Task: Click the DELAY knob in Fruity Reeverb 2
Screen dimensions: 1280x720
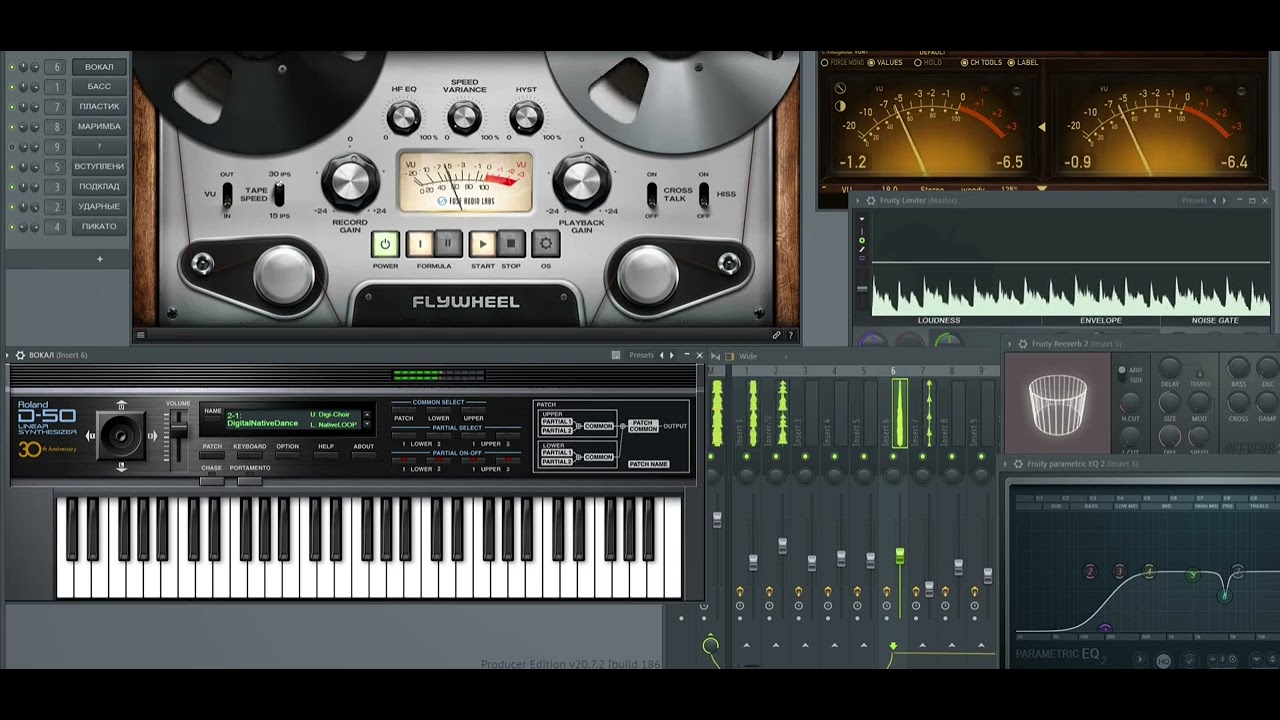Action: (1169, 369)
